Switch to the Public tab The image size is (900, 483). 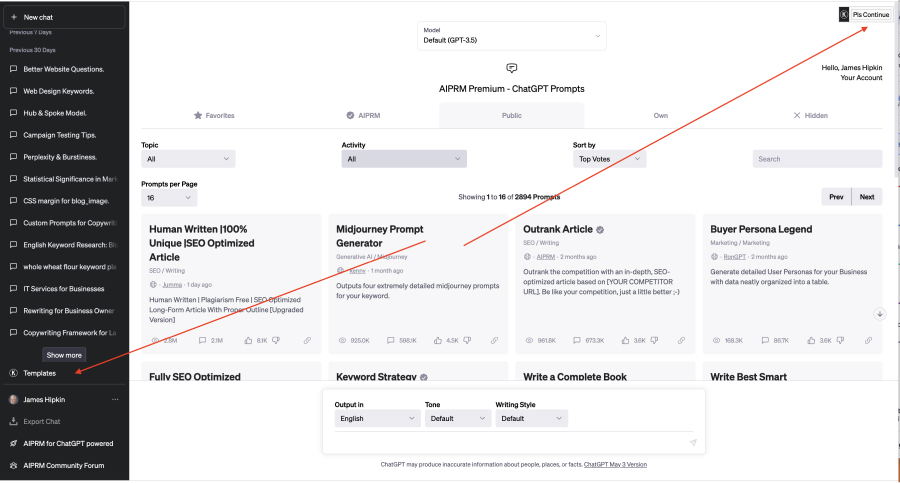coord(512,115)
